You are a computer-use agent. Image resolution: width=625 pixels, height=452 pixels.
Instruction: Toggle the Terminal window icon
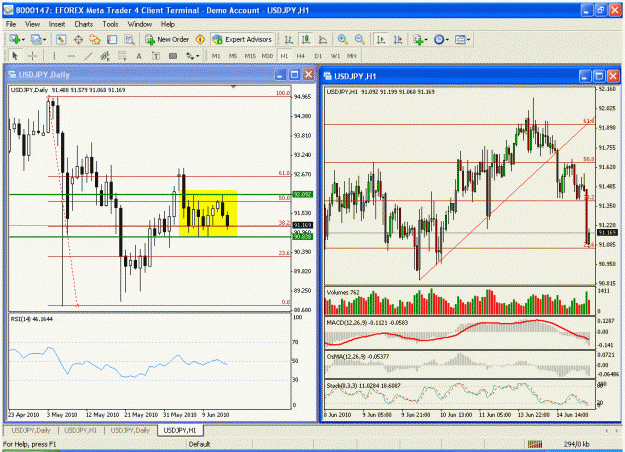(112, 39)
